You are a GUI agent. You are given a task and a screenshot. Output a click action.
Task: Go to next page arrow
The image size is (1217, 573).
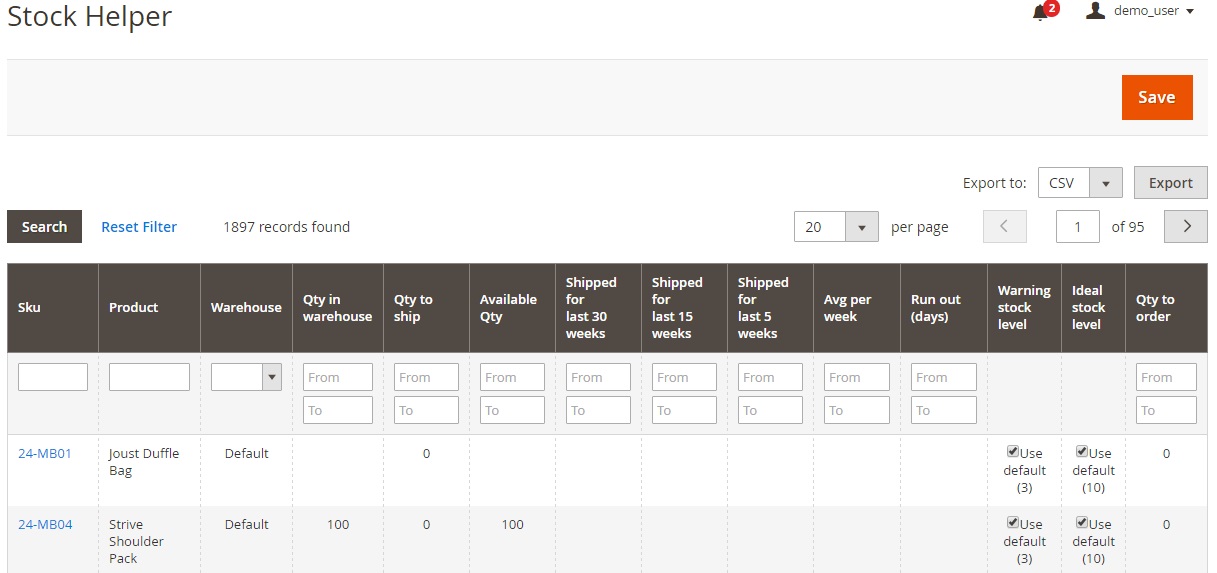click(1186, 227)
